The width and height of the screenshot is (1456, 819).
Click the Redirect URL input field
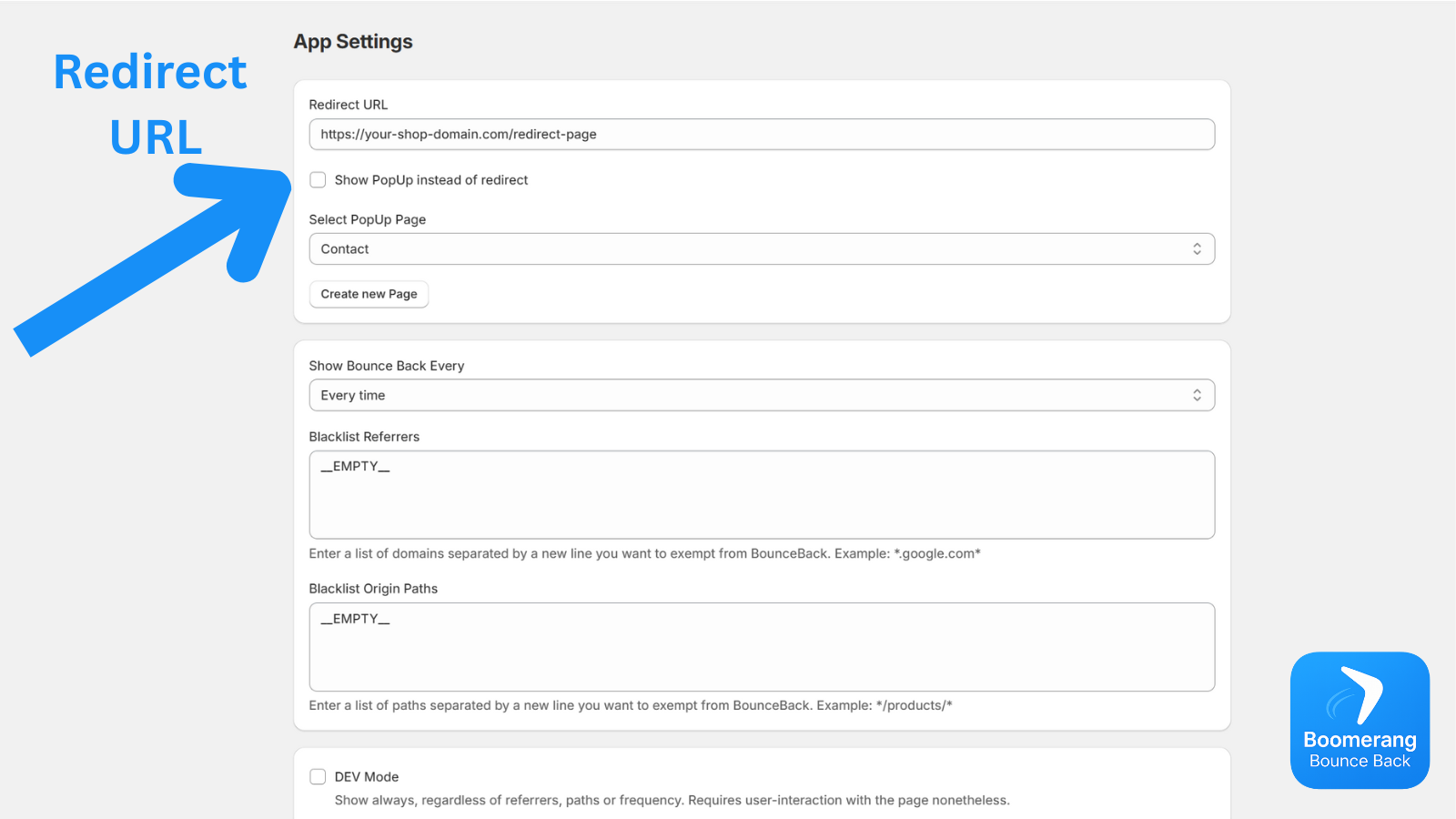pos(762,134)
